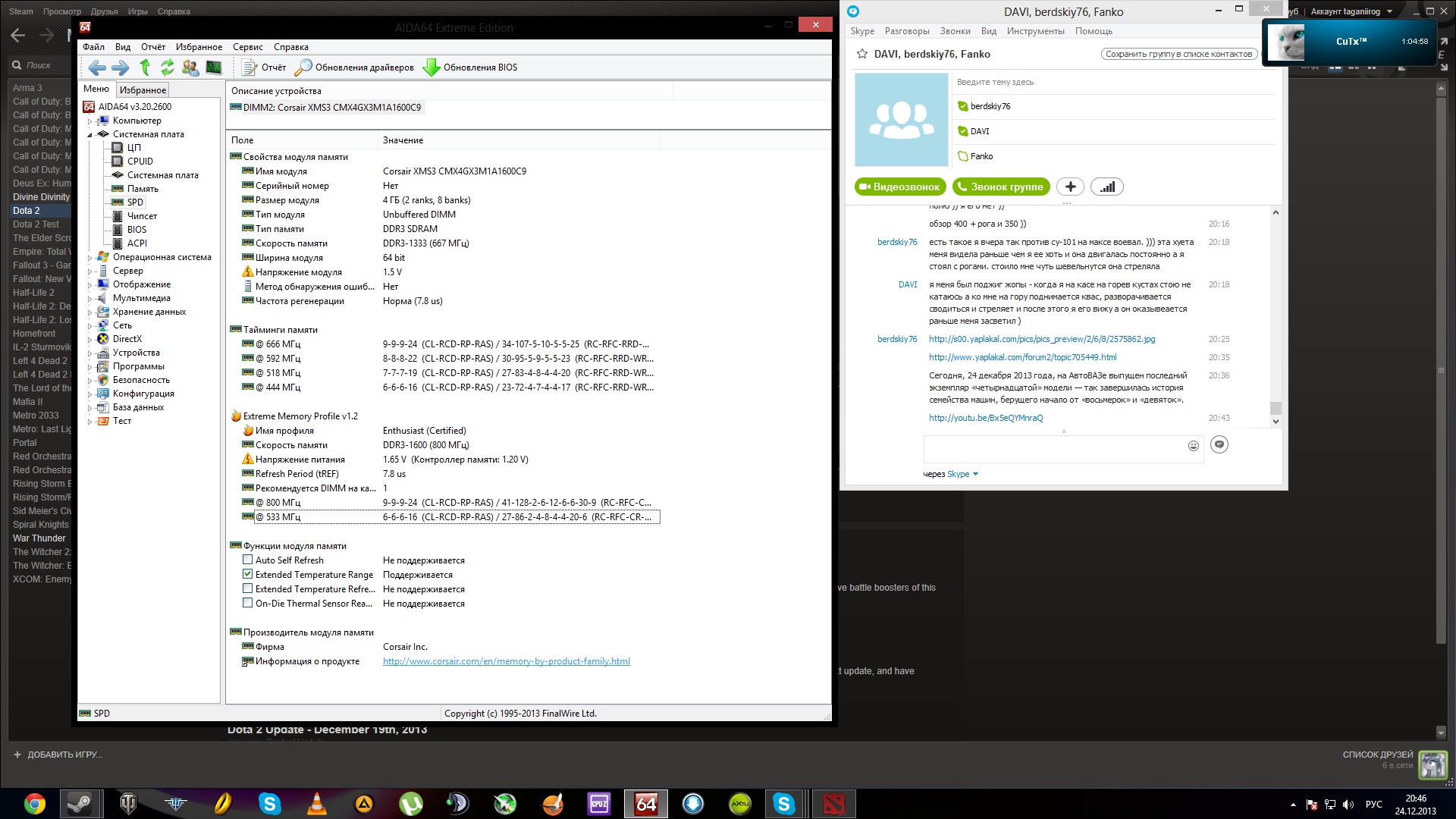Collapse the Системная плата tree node

[x=89, y=135]
